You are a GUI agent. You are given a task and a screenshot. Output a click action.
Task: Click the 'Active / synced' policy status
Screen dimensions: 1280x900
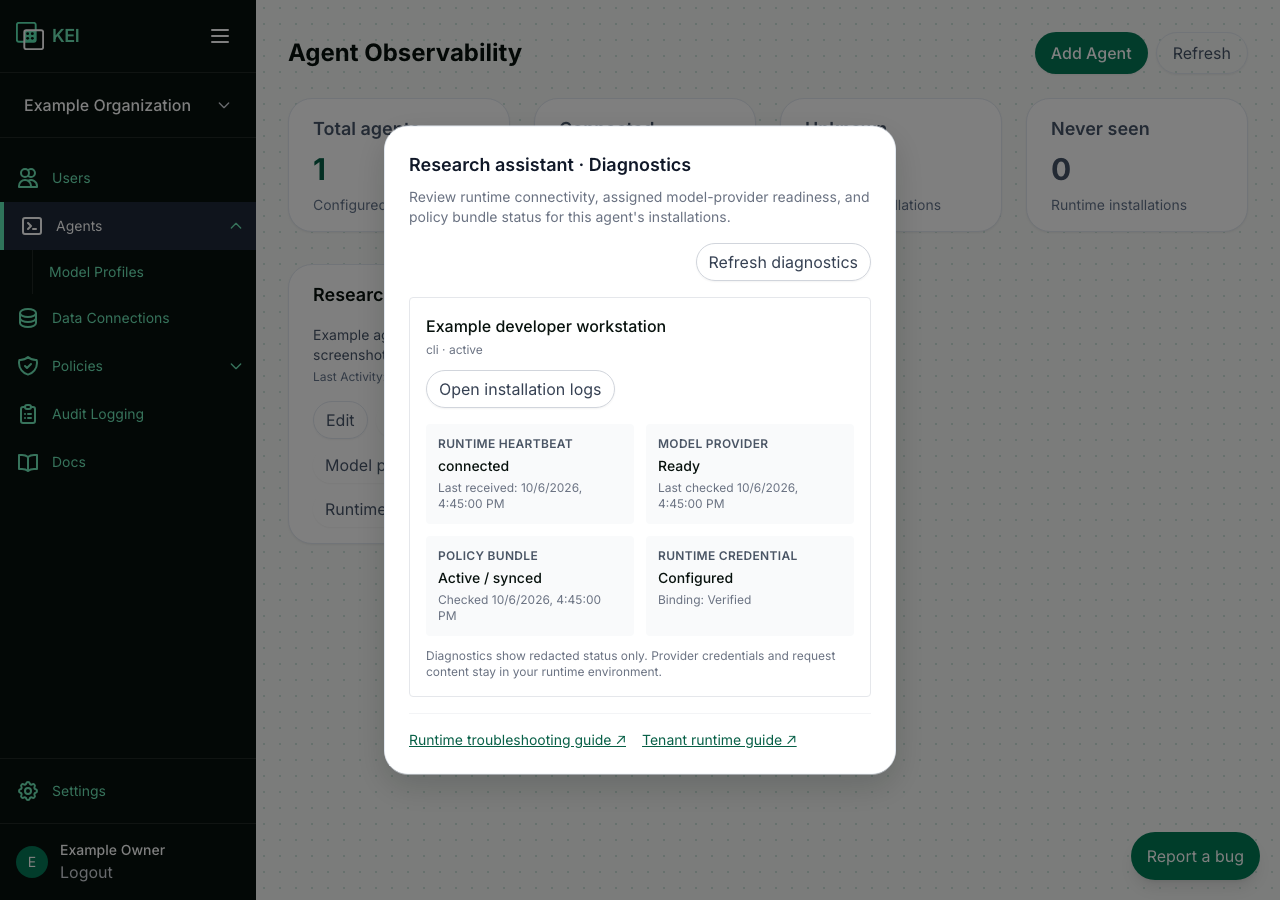click(490, 578)
